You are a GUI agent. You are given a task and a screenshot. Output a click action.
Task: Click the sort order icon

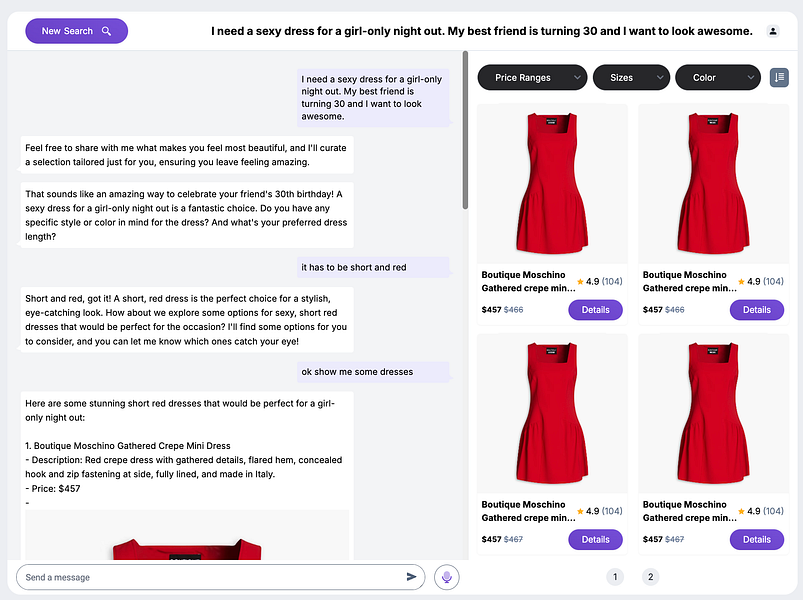pyautogui.click(x=779, y=77)
